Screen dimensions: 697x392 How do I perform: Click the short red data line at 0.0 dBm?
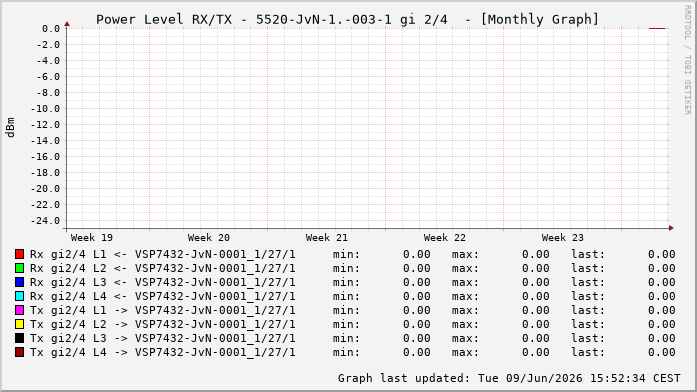point(657,28)
